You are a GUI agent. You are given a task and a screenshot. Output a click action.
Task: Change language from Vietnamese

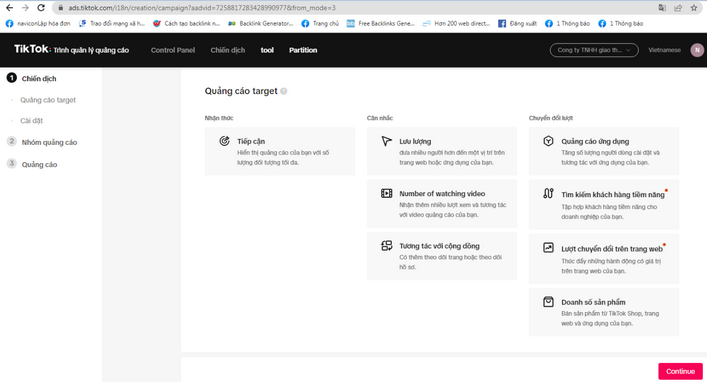(664, 50)
